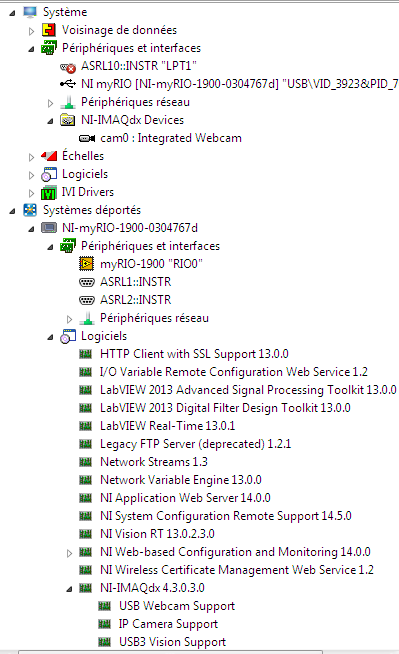Expand NI Web-based Configuration and Monitoring node
Viewport: 399px width, 654px height.
[x=69, y=553]
